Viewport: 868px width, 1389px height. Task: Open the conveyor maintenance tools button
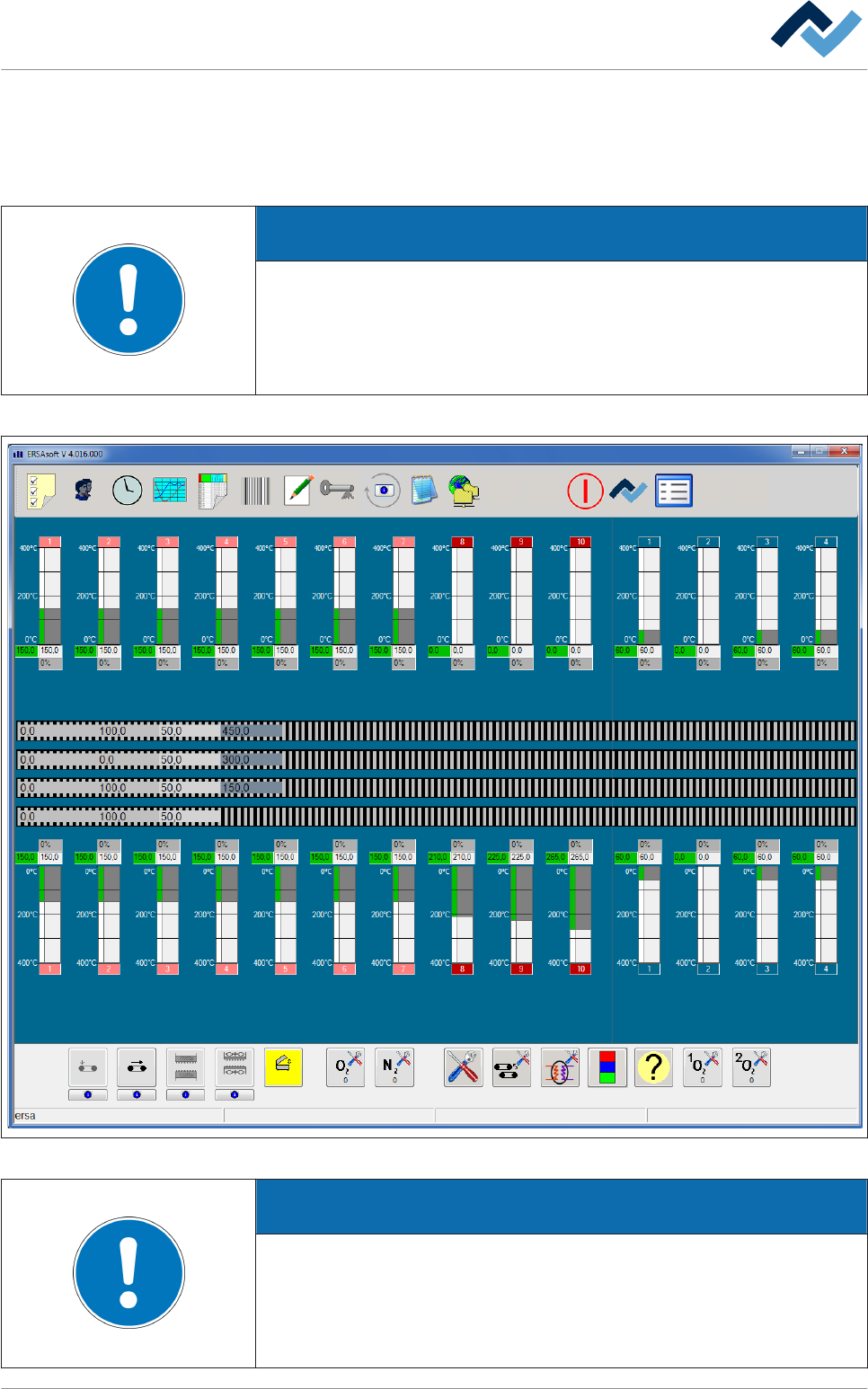[511, 1067]
